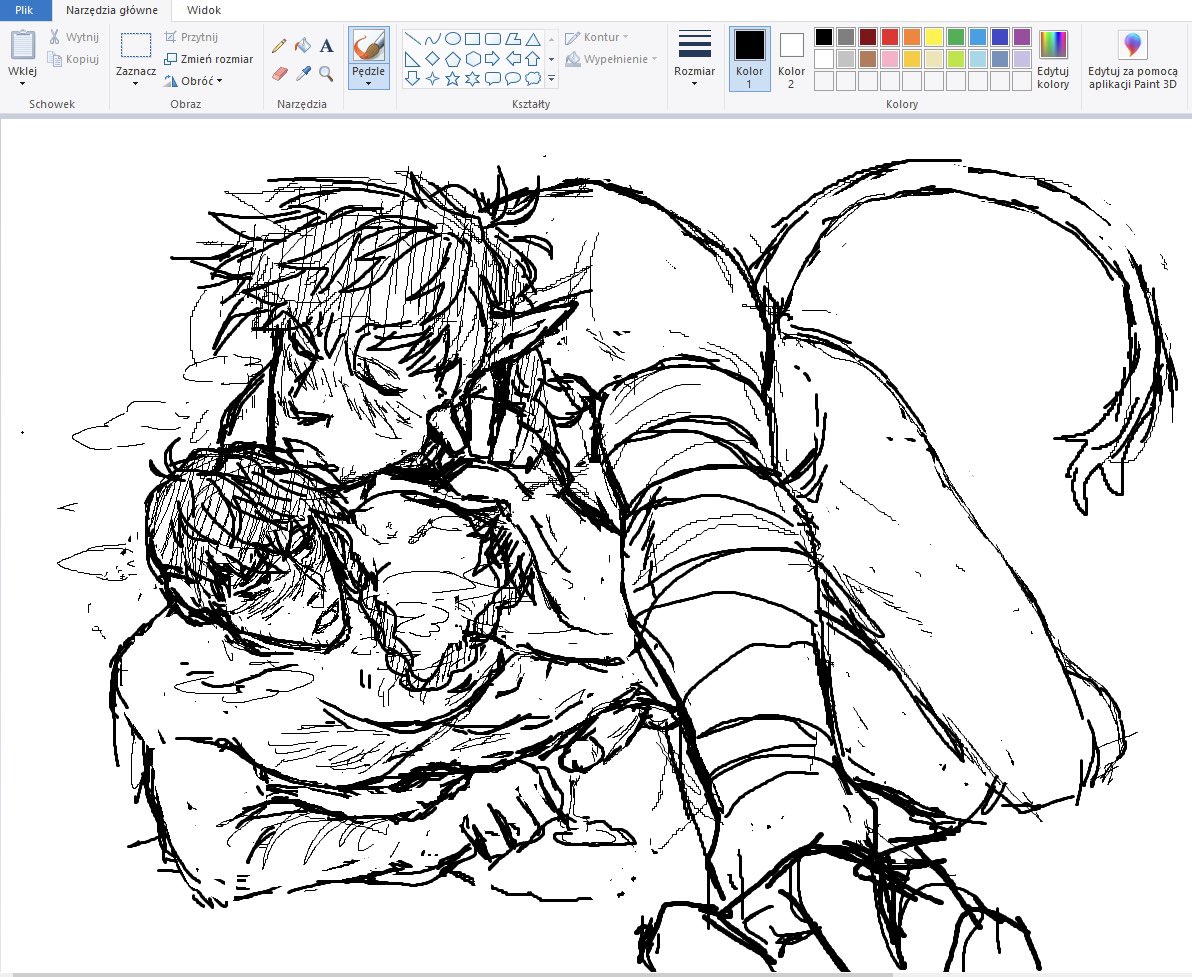Pick the purple color swatch
This screenshot has width=1192, height=977.
(1022, 36)
